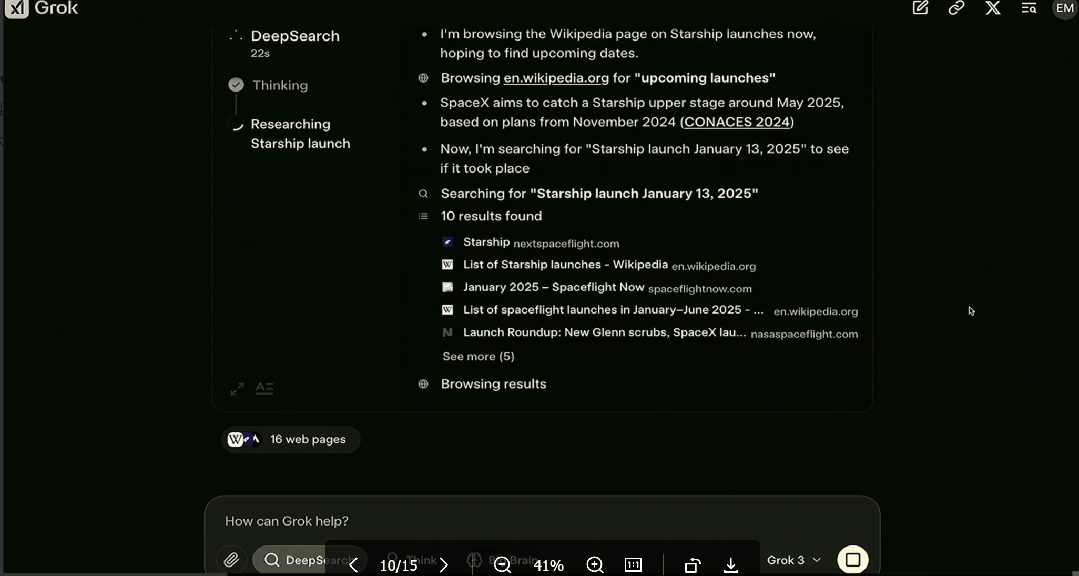
Task: Rotate the image in the viewer
Action: coord(692,565)
